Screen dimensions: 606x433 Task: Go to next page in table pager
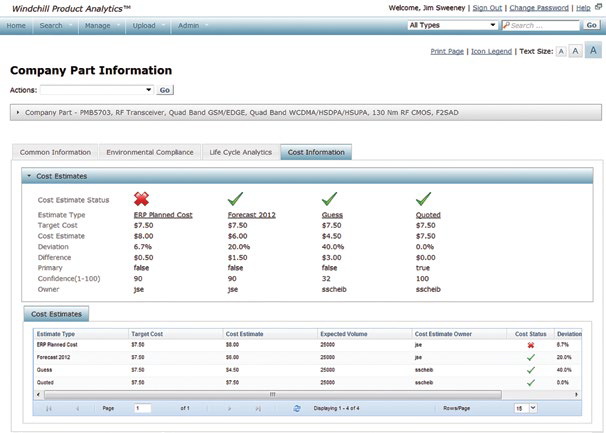coord(229,408)
